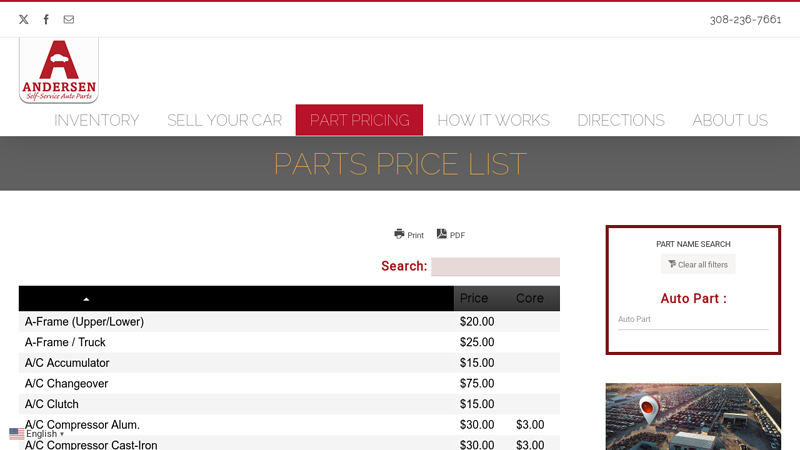The image size is (800, 450).
Task: Click the email envelope icon
Action: (68, 19)
